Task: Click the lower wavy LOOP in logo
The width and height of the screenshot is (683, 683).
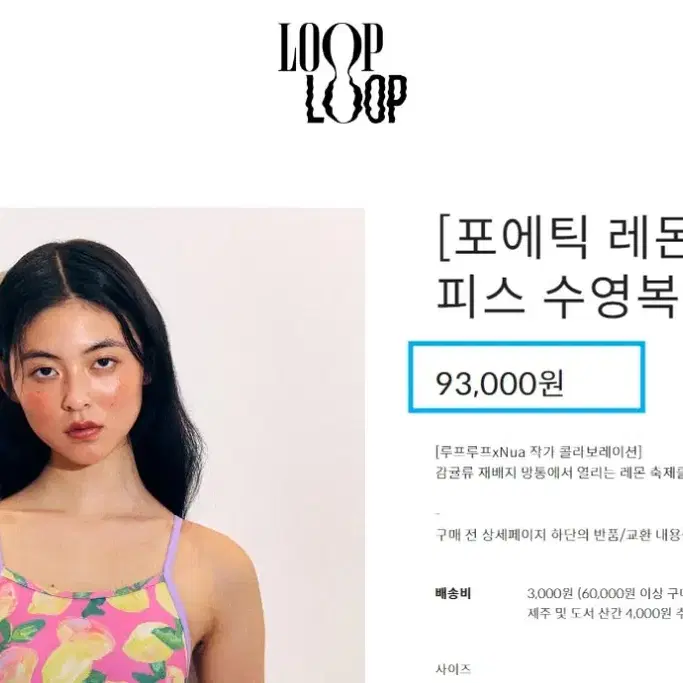Action: point(357,100)
